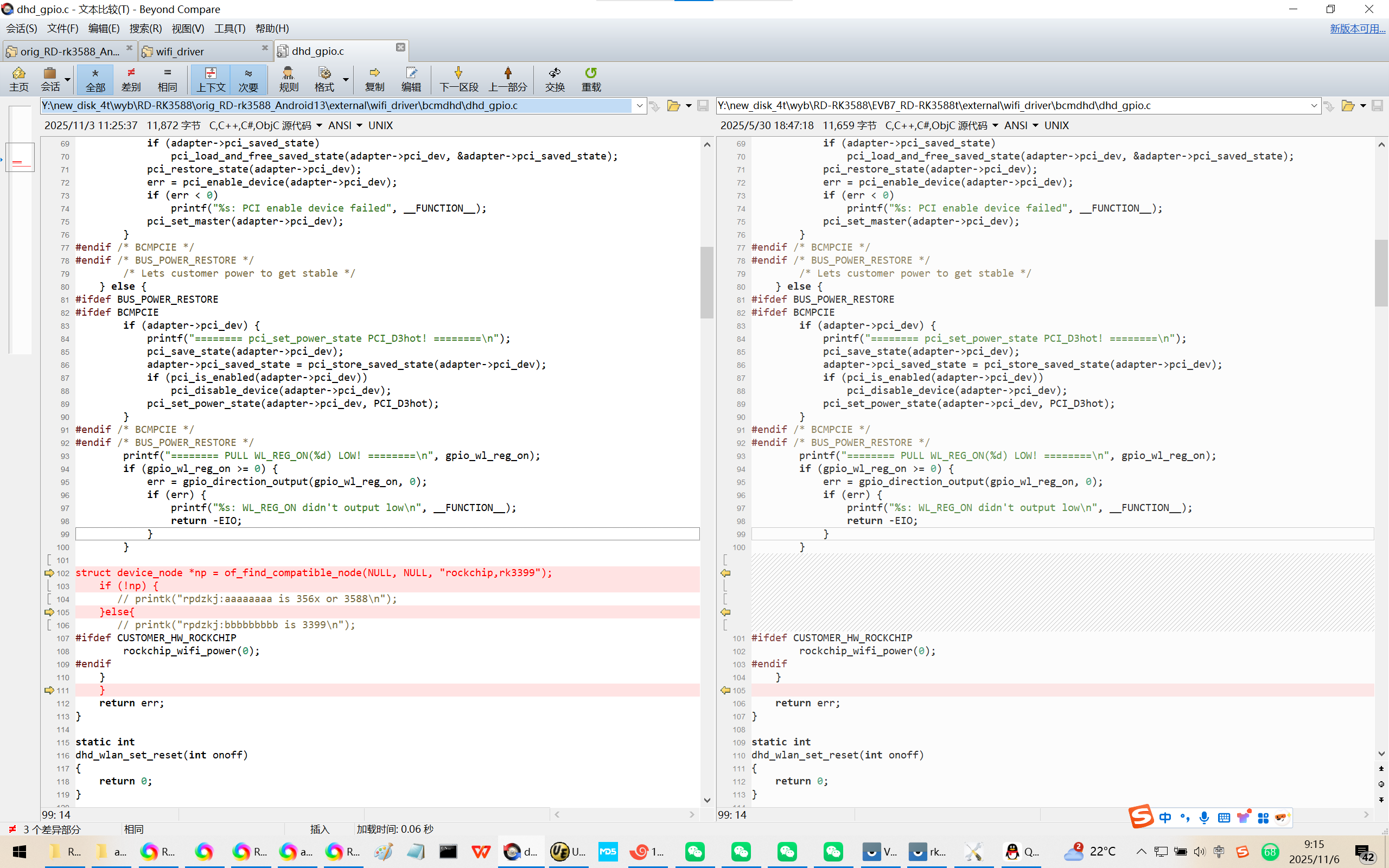Jump to Next Section (下一区段)

coord(458,79)
